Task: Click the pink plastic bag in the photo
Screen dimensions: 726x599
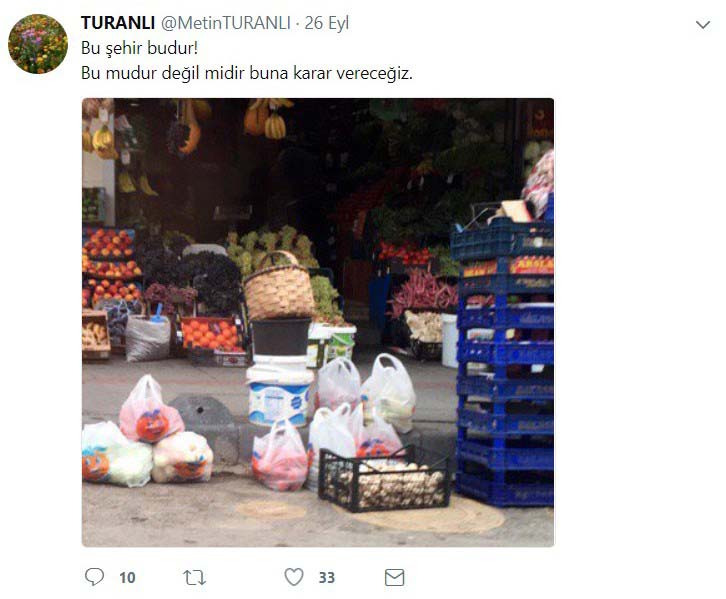Action: 151,409
